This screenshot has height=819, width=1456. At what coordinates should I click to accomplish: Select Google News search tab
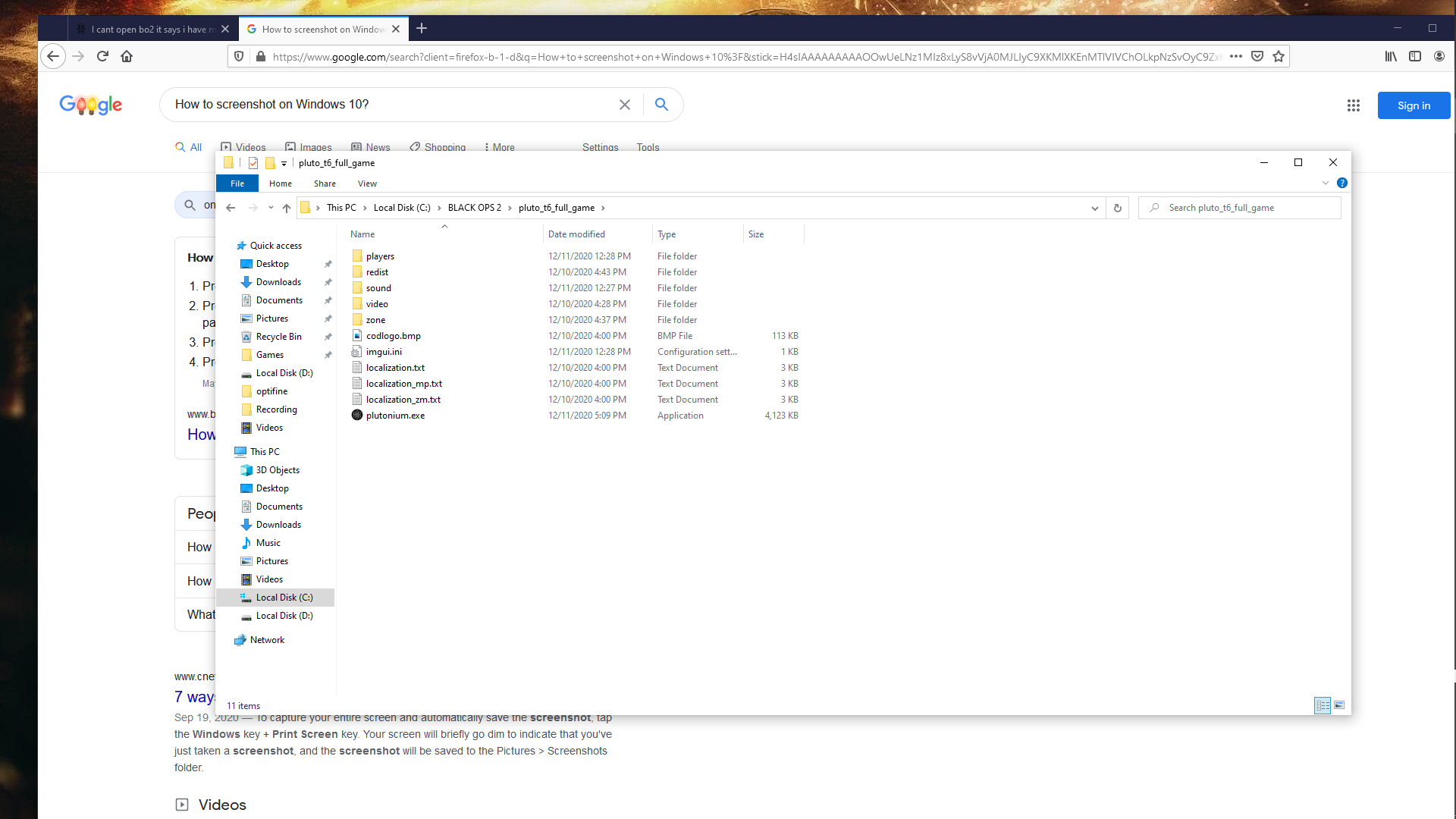click(x=371, y=147)
